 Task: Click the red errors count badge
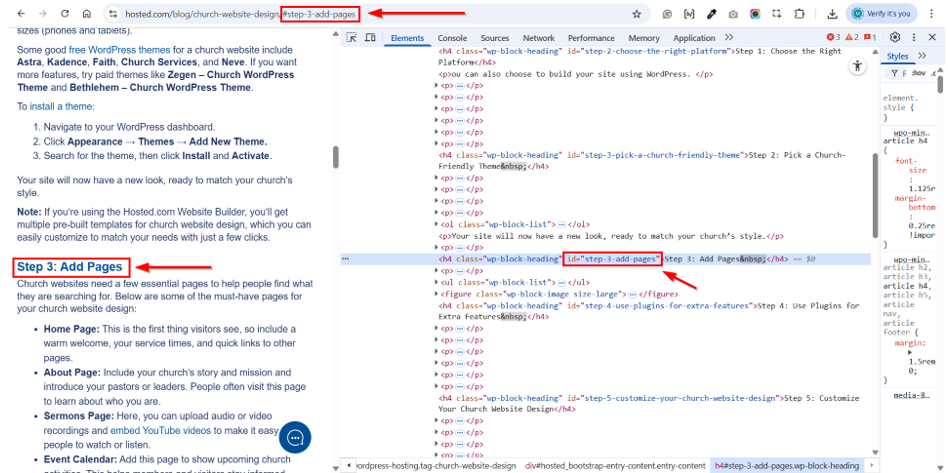point(833,37)
